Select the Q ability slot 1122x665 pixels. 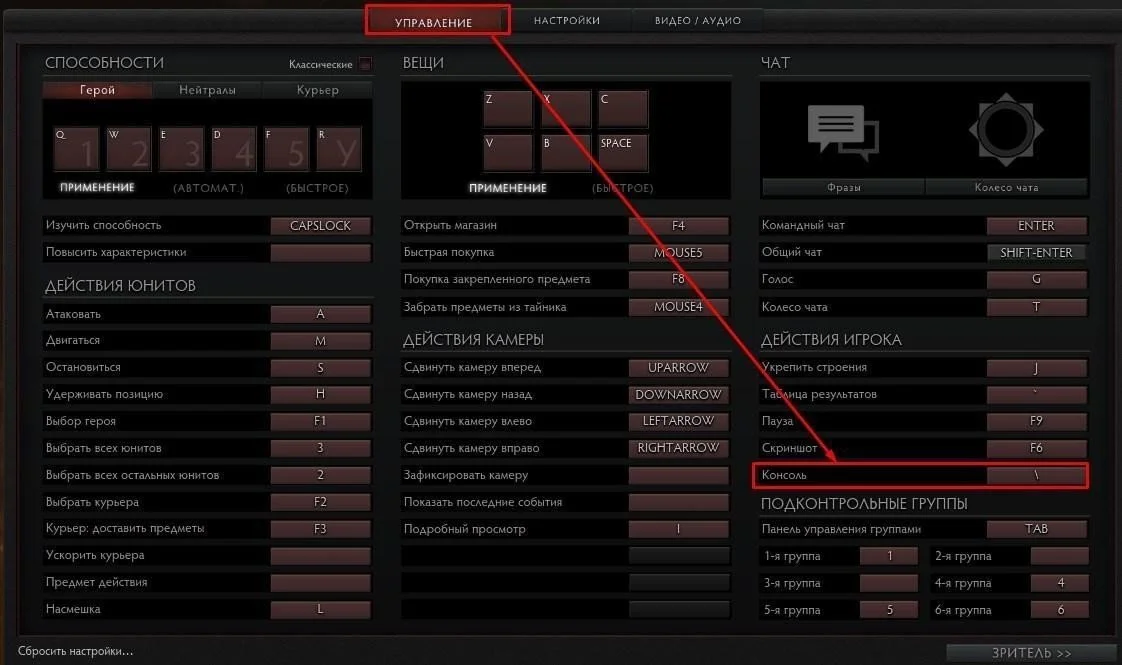coord(77,149)
